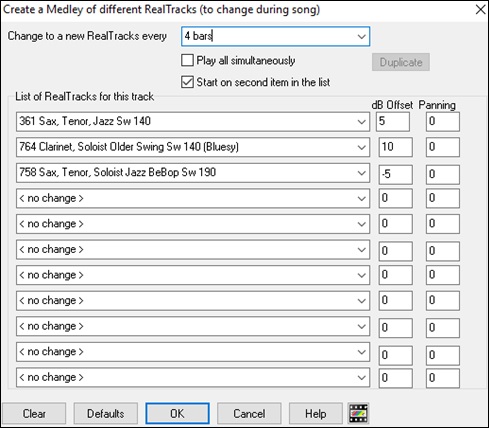Open the seventh row no change dropdown
The height and width of the screenshot is (428, 489).
point(193,275)
